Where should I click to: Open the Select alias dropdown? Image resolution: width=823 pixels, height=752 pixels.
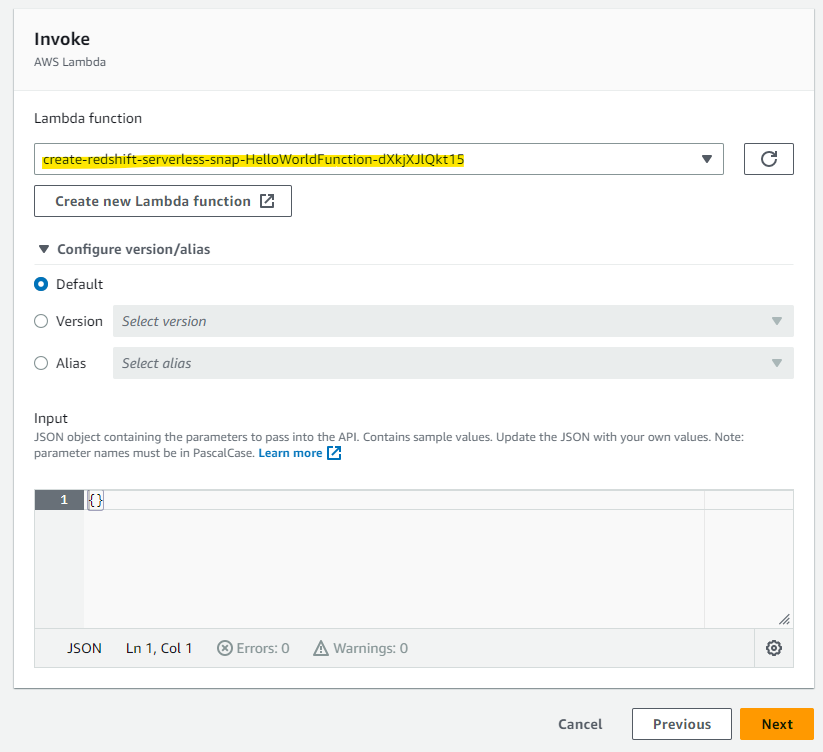click(453, 363)
